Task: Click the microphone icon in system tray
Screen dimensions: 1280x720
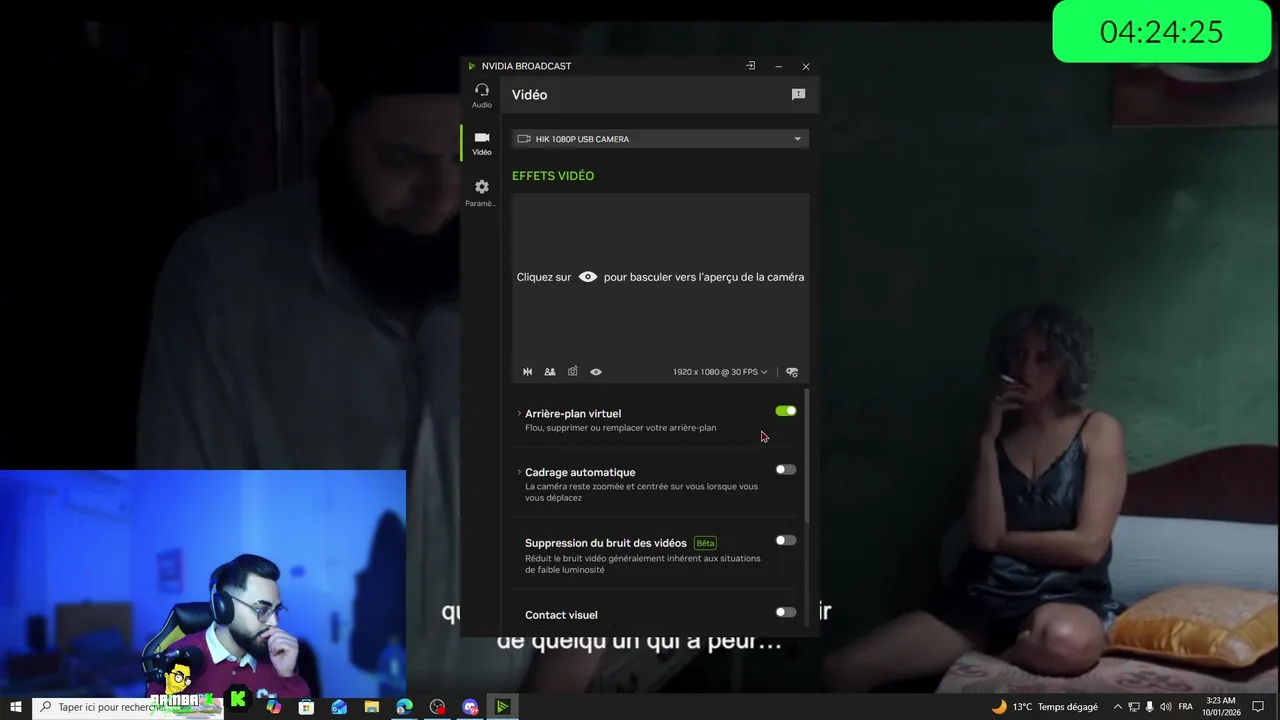Action: point(1149,707)
